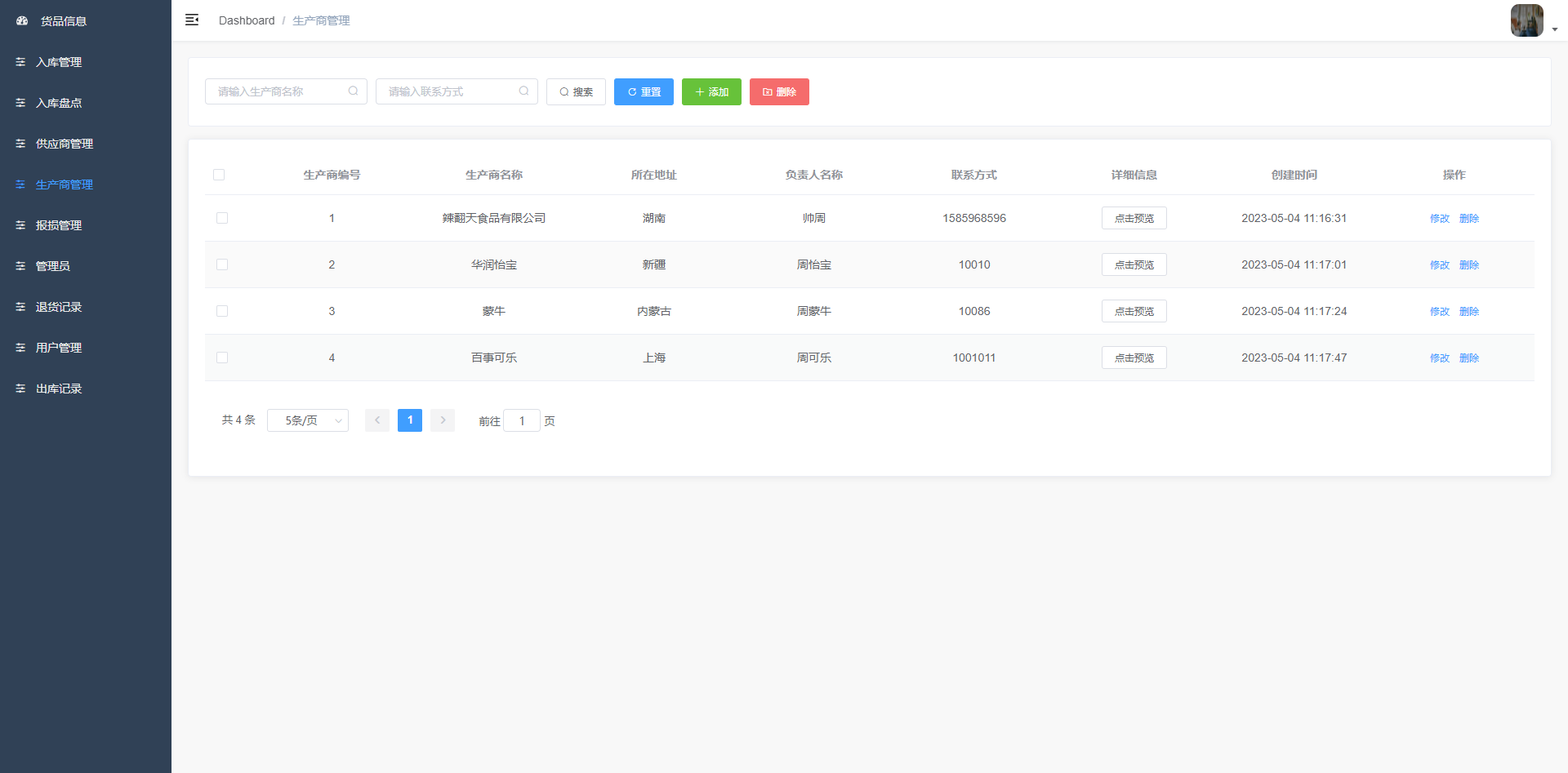Viewport: 1568px width, 773px height.
Task: Click the search magnifier icon in 联系方式 field
Action: [523, 91]
